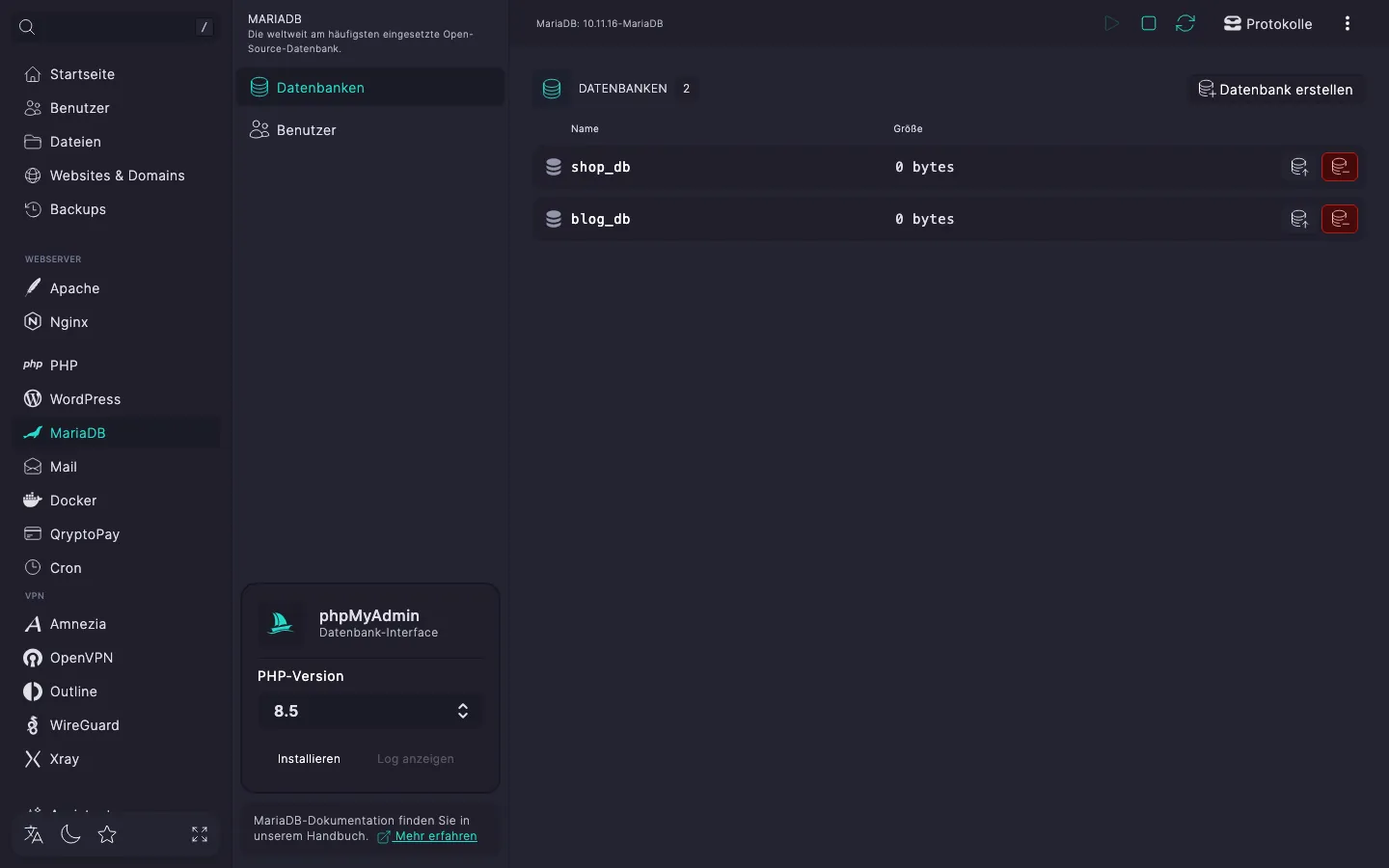Open Websites & Domains
This screenshot has width=1389, height=868.
(x=116, y=176)
